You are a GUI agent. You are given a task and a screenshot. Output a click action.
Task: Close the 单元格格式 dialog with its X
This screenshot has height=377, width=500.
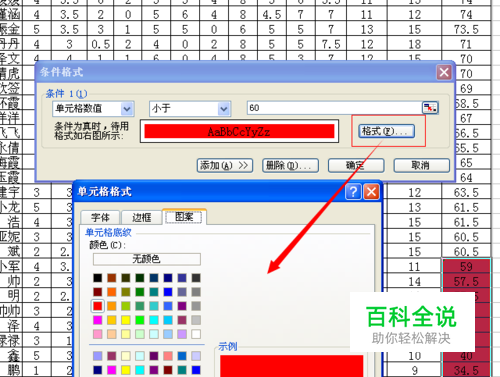click(x=372, y=192)
